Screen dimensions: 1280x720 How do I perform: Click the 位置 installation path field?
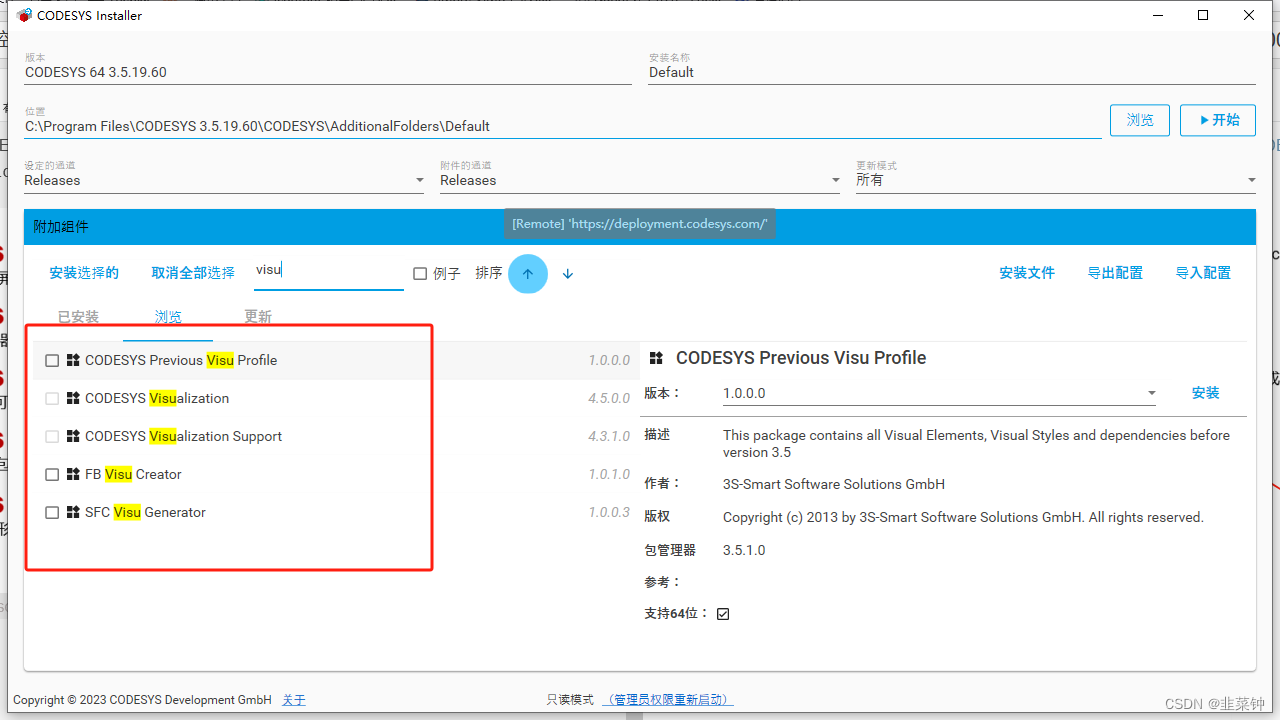[563, 126]
